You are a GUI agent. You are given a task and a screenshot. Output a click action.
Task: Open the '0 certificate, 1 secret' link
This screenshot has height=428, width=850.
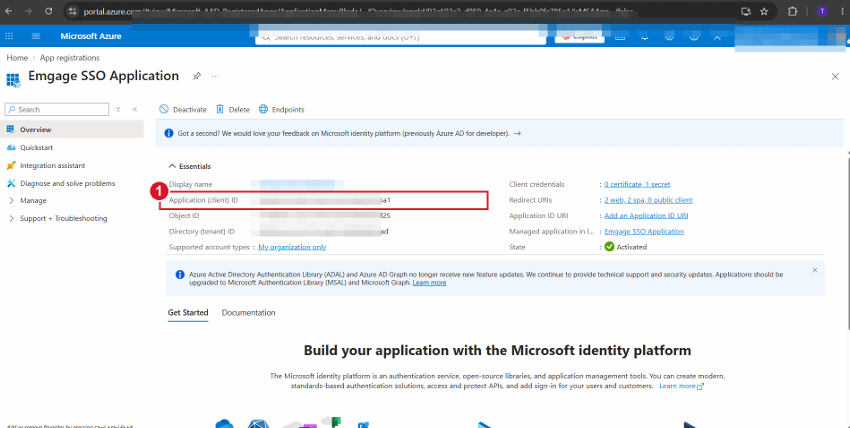point(637,184)
